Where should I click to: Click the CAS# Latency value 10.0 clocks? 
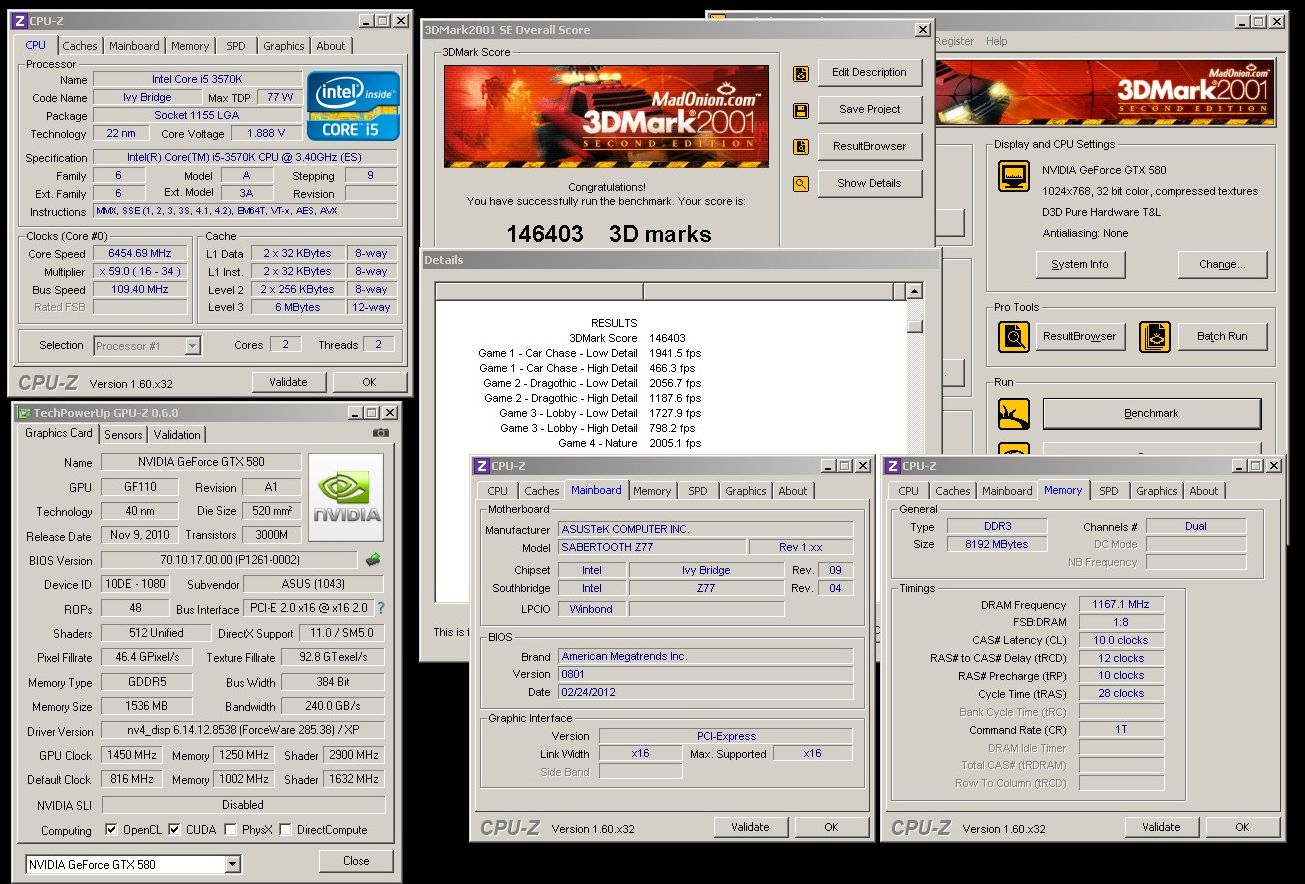pyautogui.click(x=1121, y=640)
